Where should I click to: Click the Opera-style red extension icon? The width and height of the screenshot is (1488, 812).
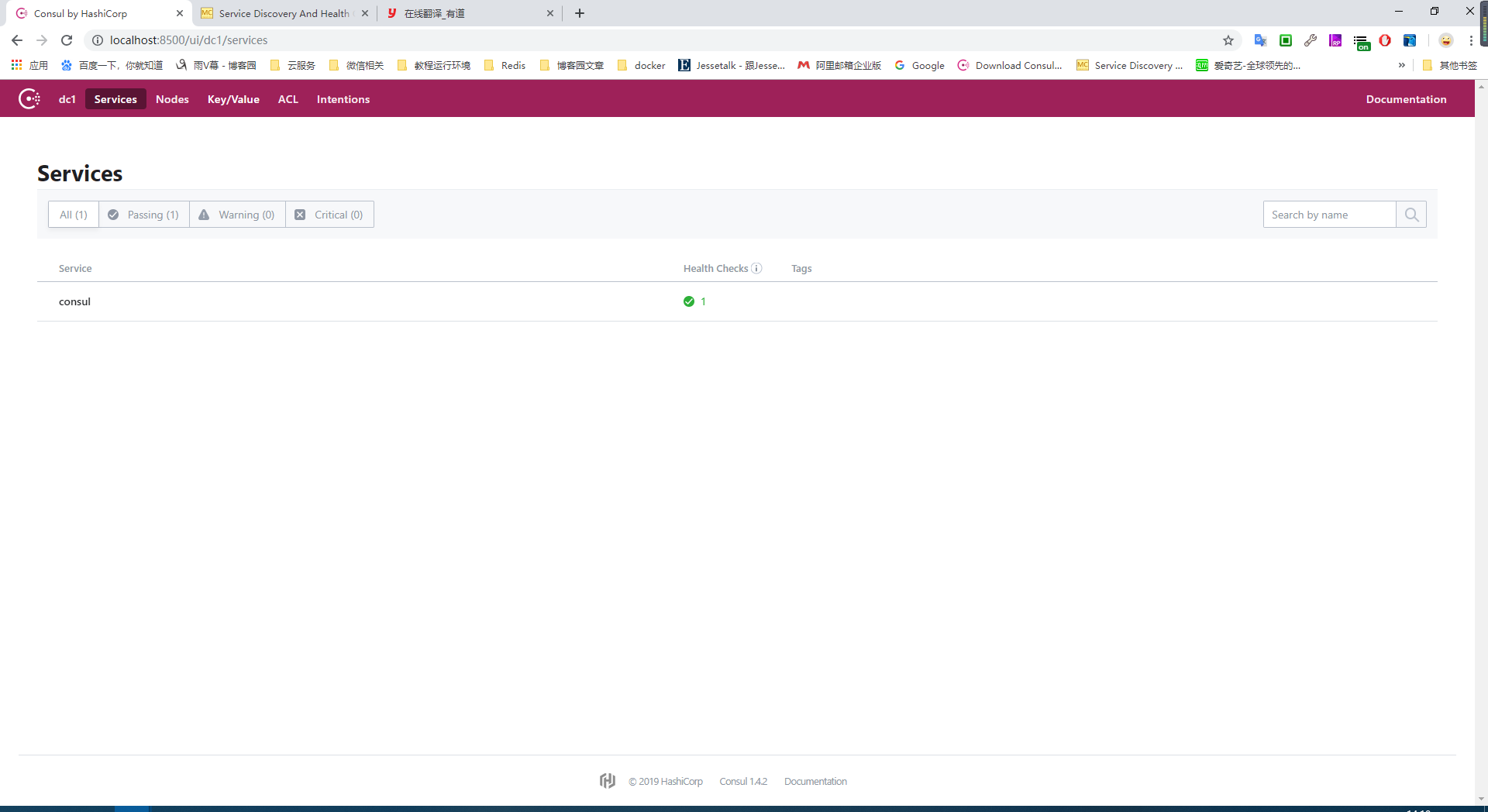(x=1385, y=40)
